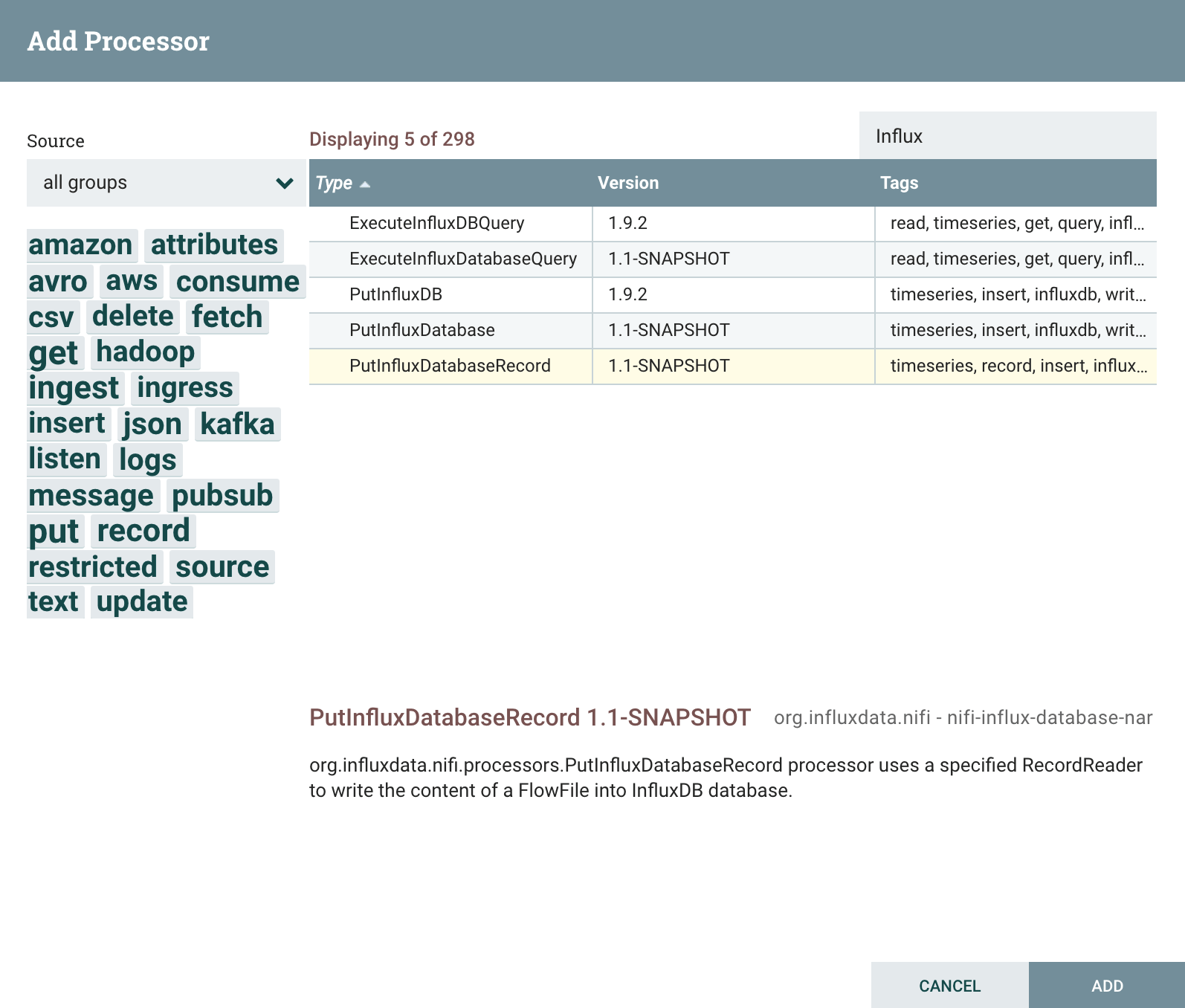Screen dimensions: 1185x1008
Task: Choose the PutInfluxDB 1.9.2 processor
Action: (395, 294)
